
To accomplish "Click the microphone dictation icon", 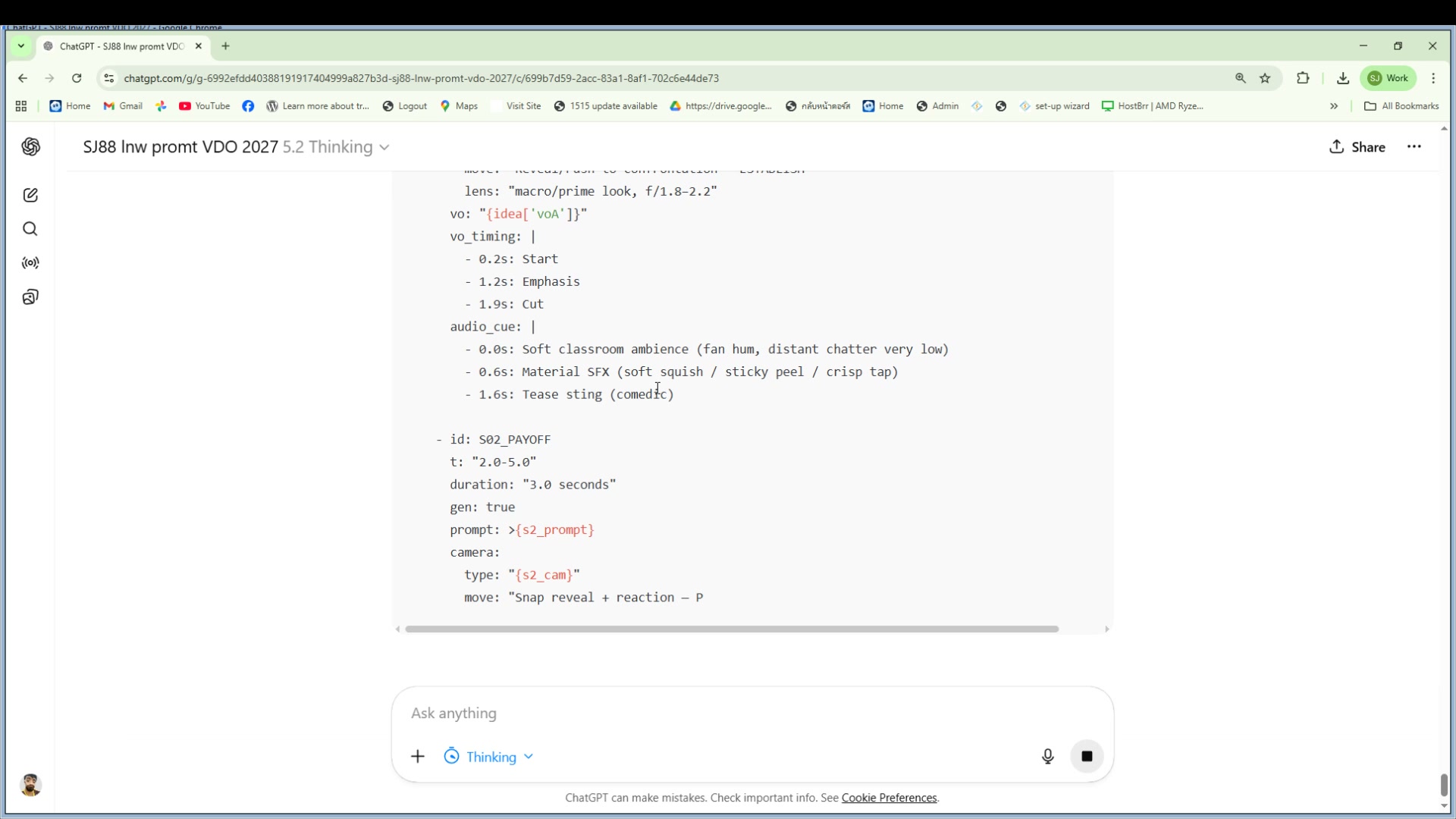I will (1047, 756).
